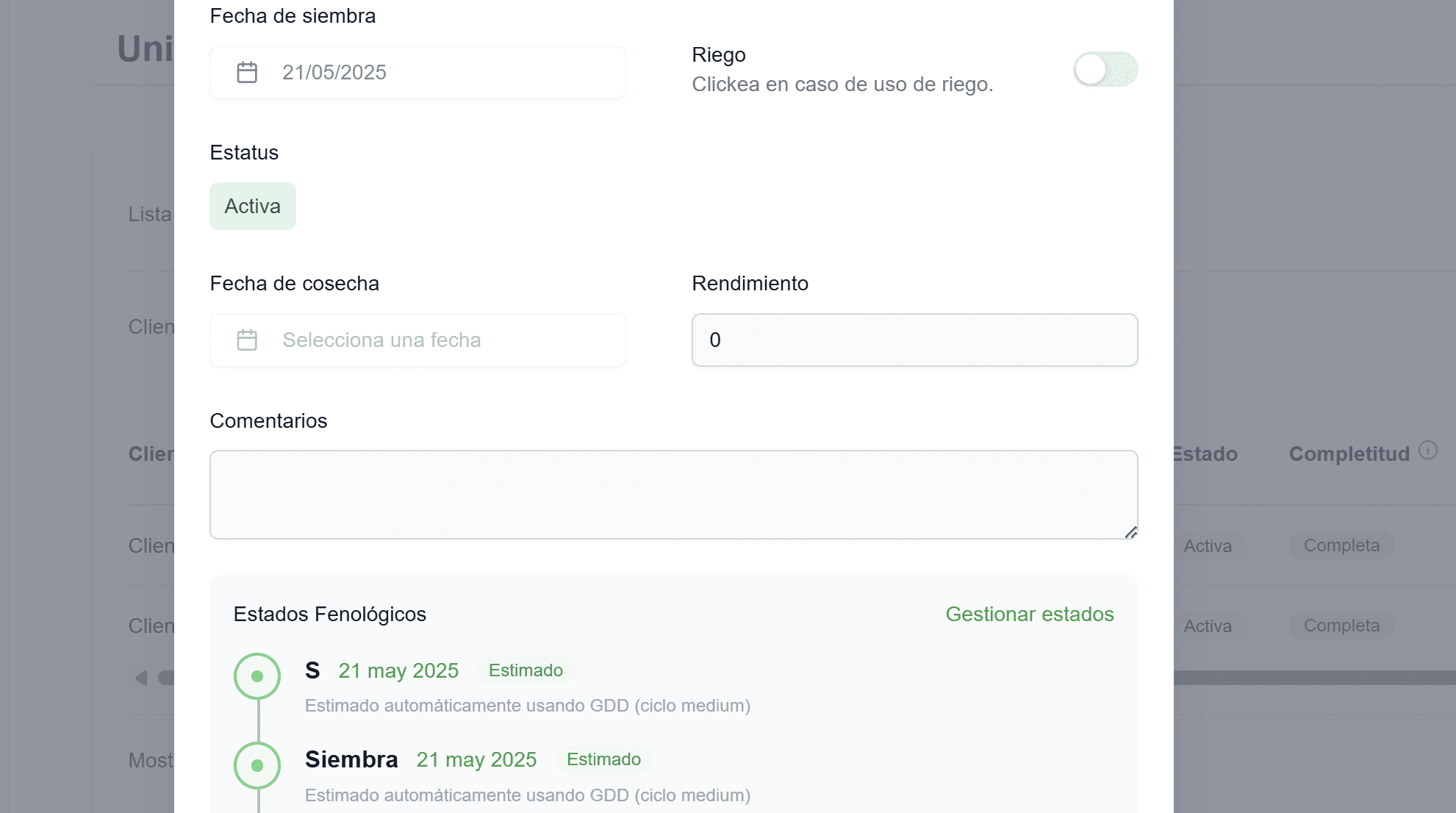Click inside the Comentarios text area

coord(673,495)
